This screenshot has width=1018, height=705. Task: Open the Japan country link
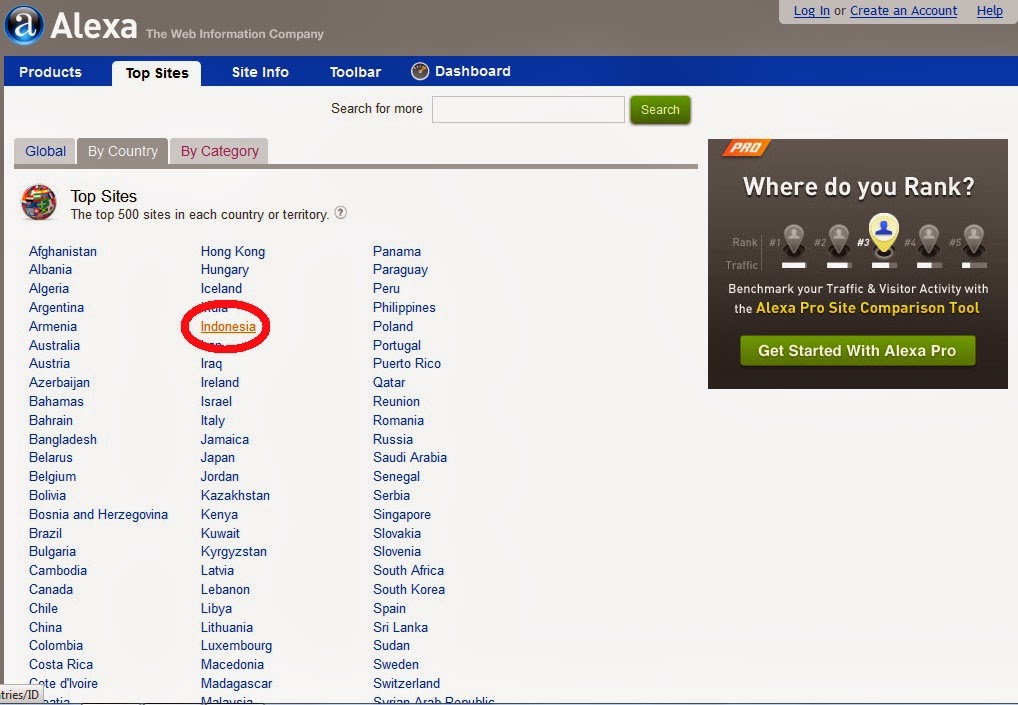(217, 458)
